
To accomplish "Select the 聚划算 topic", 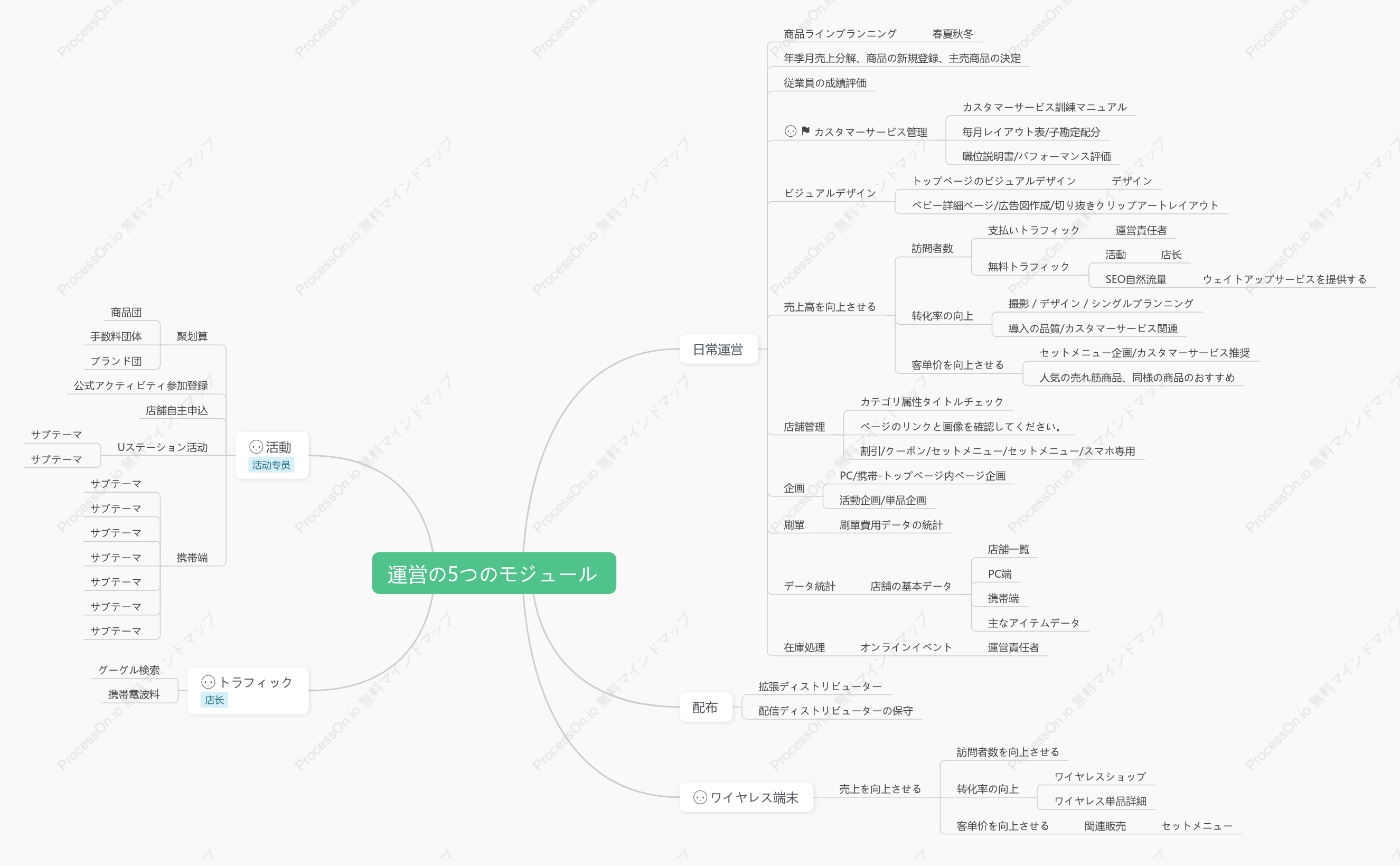I will [x=192, y=336].
